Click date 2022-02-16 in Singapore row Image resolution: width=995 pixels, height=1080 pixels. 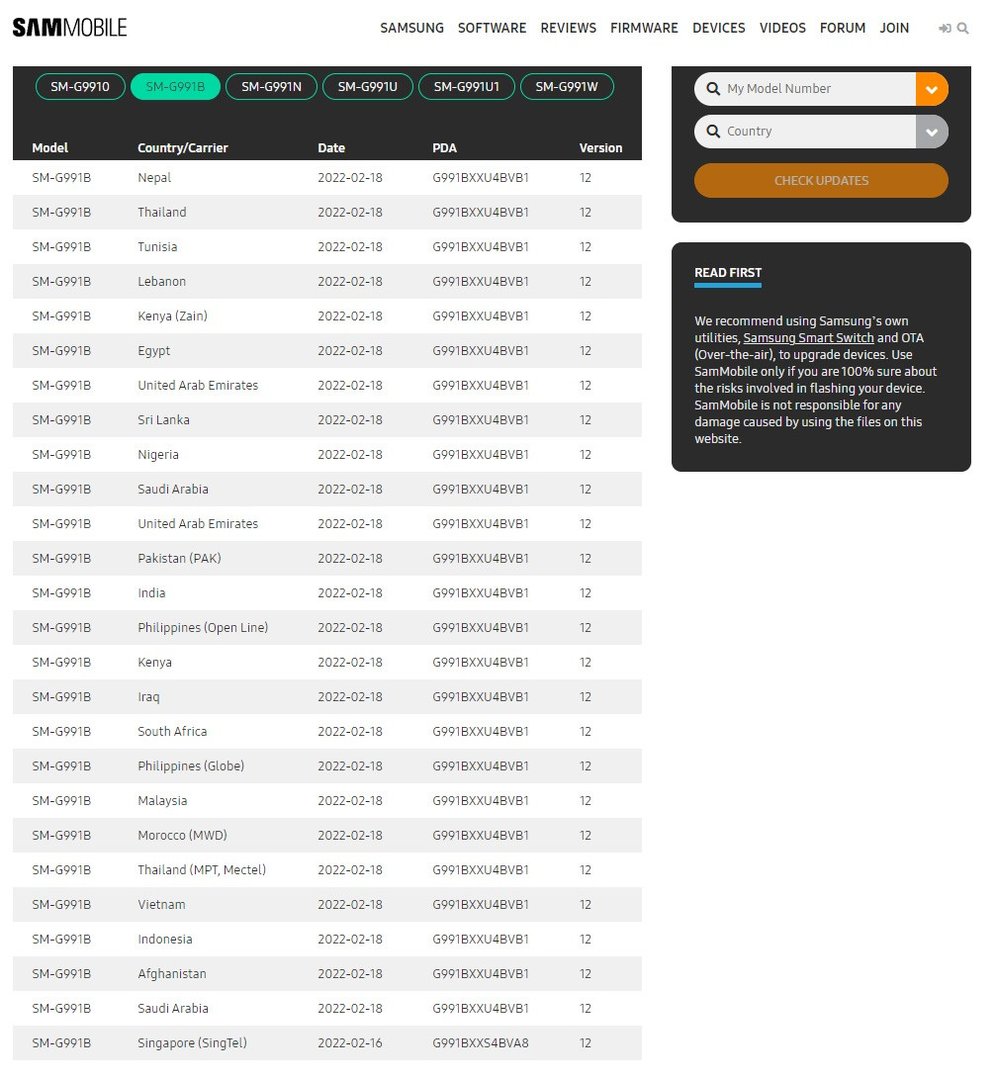pos(350,1043)
